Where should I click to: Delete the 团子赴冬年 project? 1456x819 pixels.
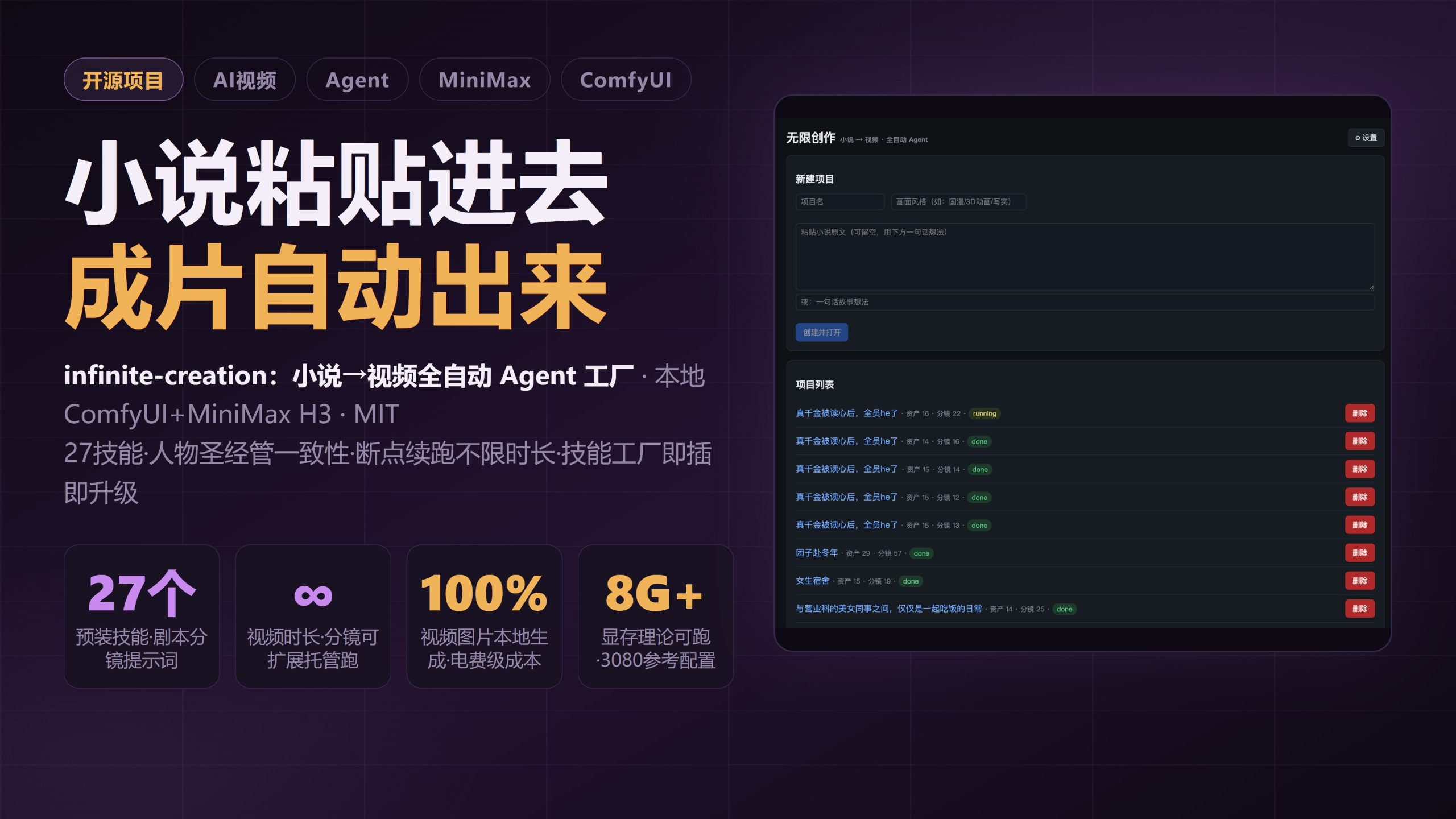1359,553
